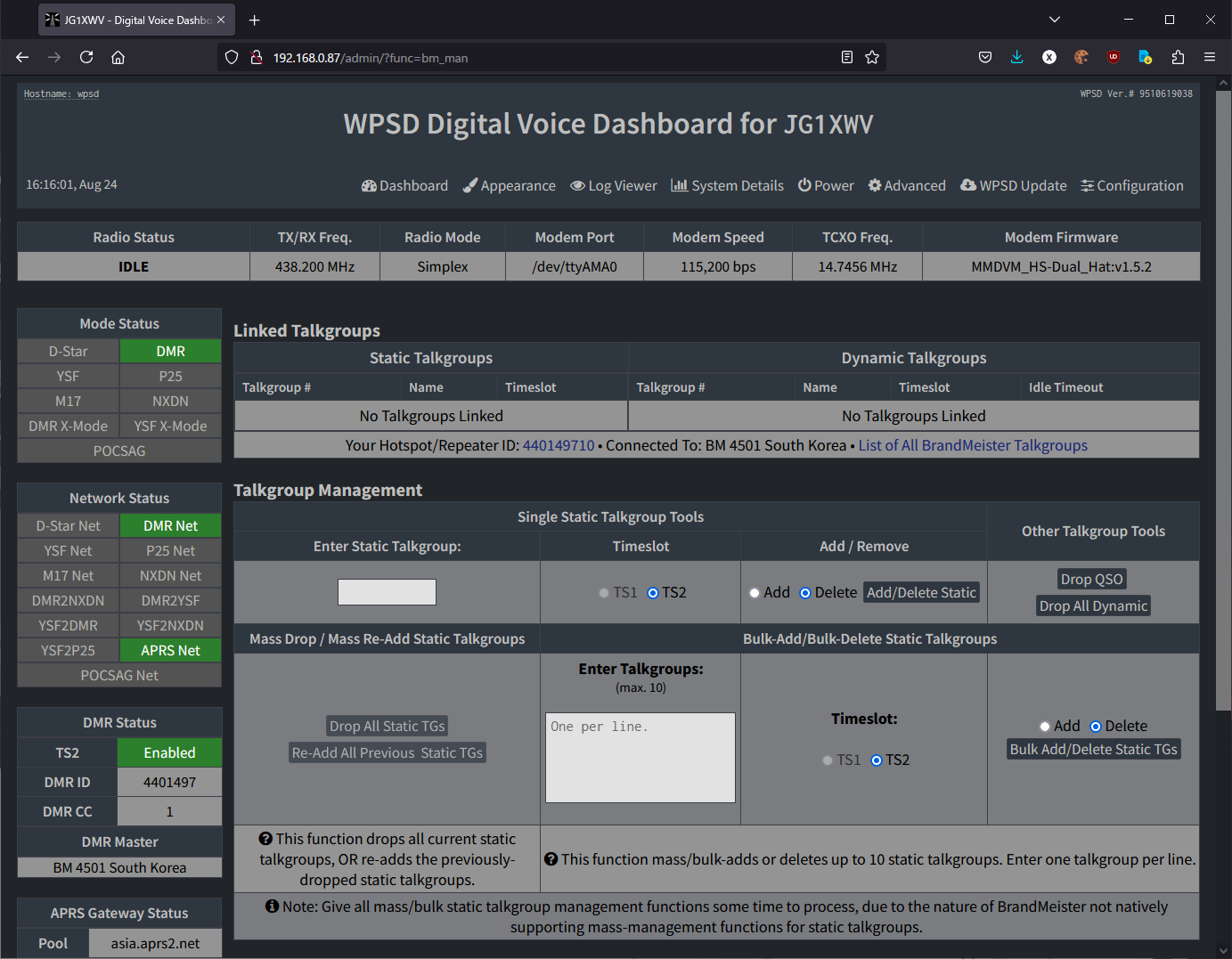Open the browser home page

point(118,57)
